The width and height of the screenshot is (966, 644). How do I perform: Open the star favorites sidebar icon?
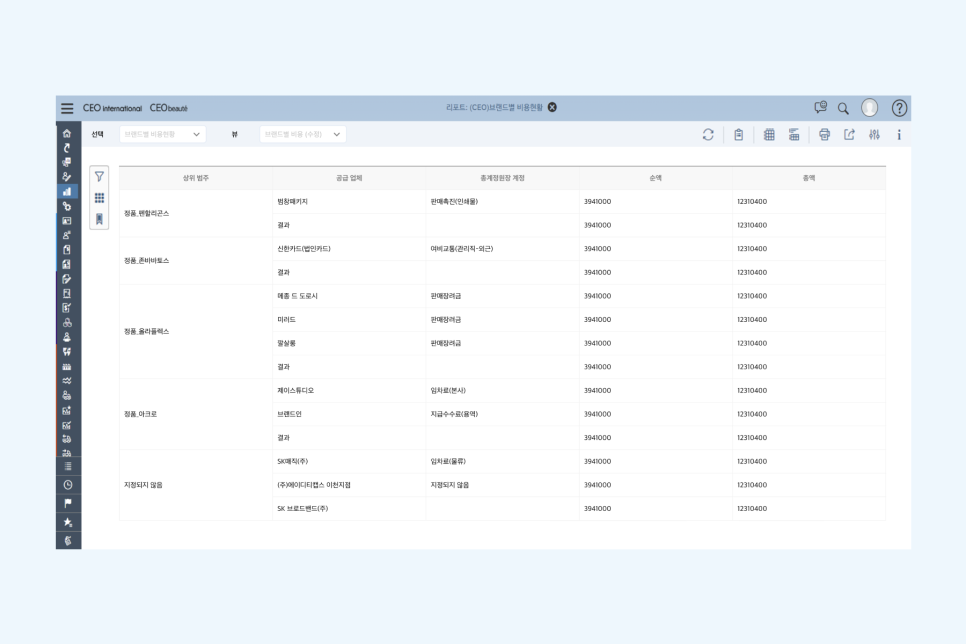click(x=68, y=522)
